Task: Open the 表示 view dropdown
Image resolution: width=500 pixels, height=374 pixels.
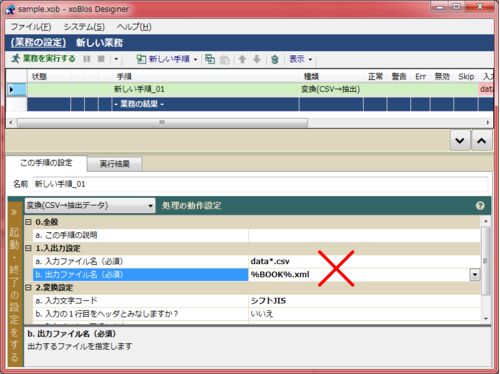Action: (300, 59)
